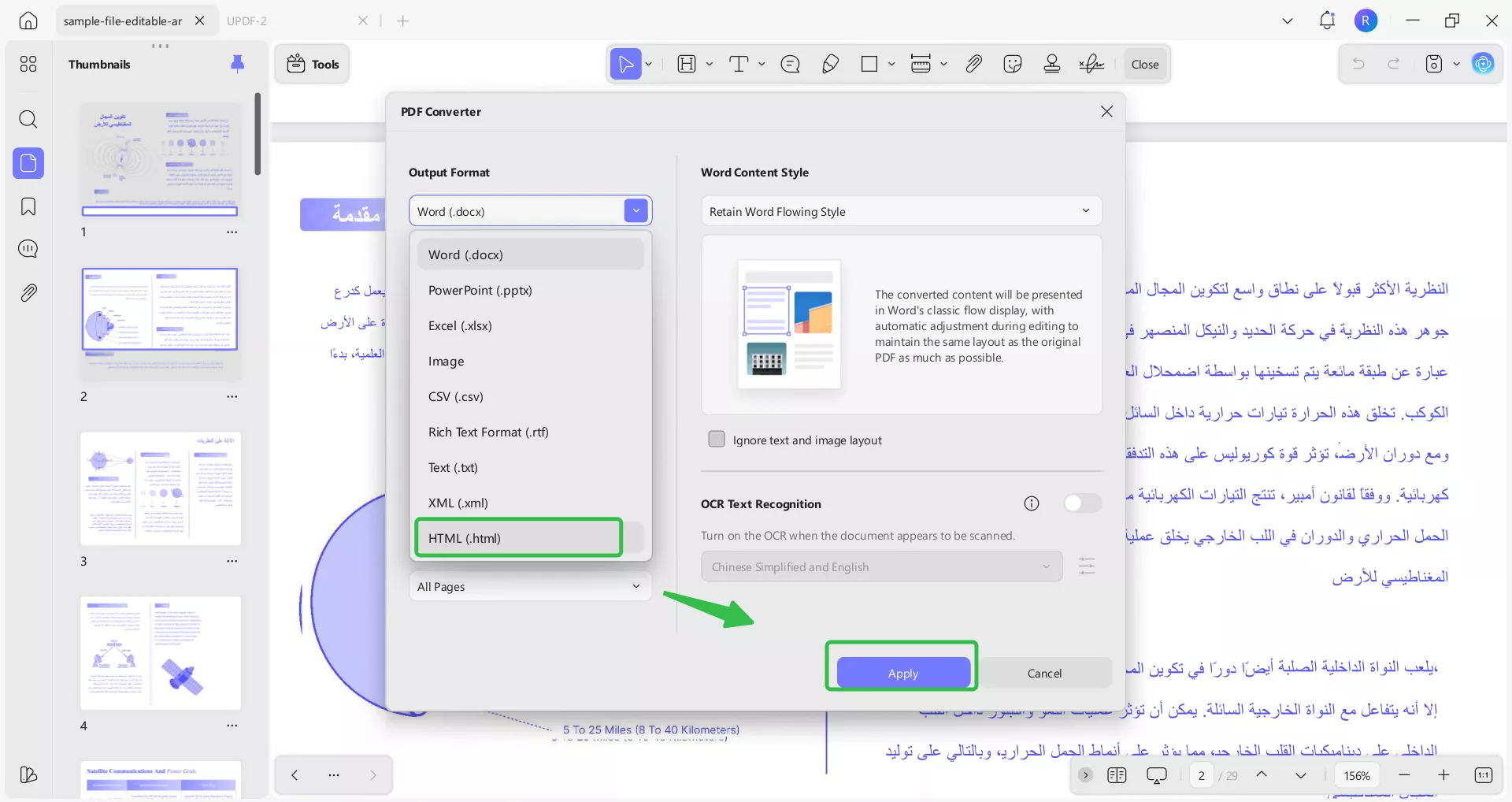
Task: Open the sticker tool
Action: tap(1013, 64)
